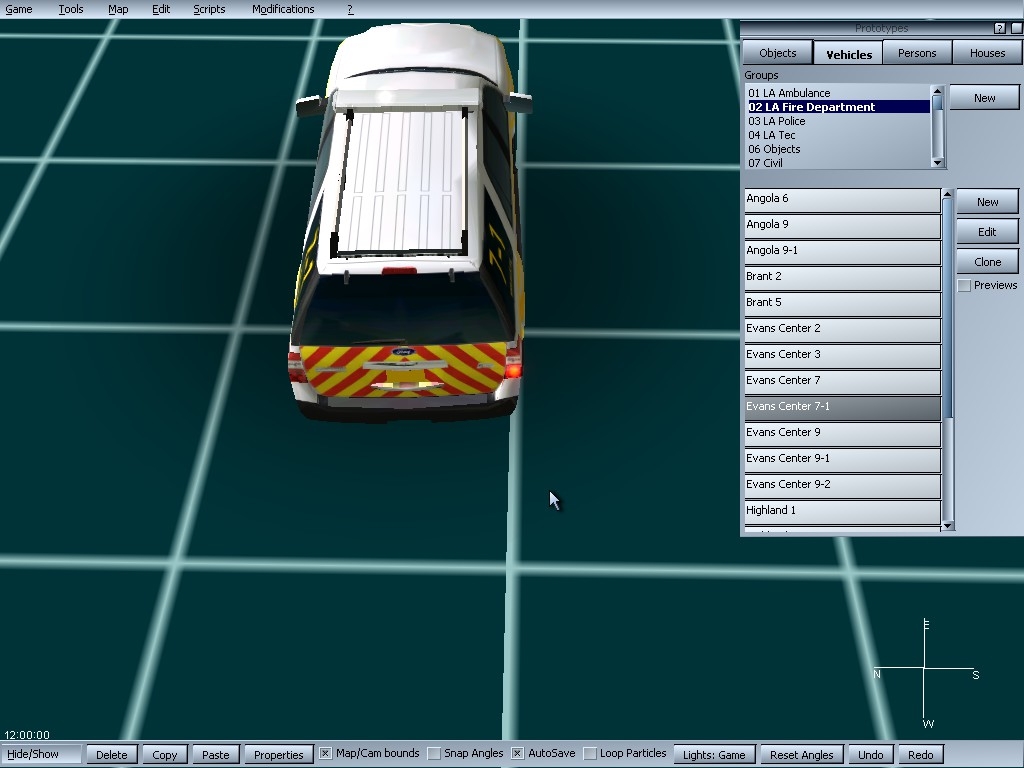Open the Scripts menu

[x=209, y=9]
